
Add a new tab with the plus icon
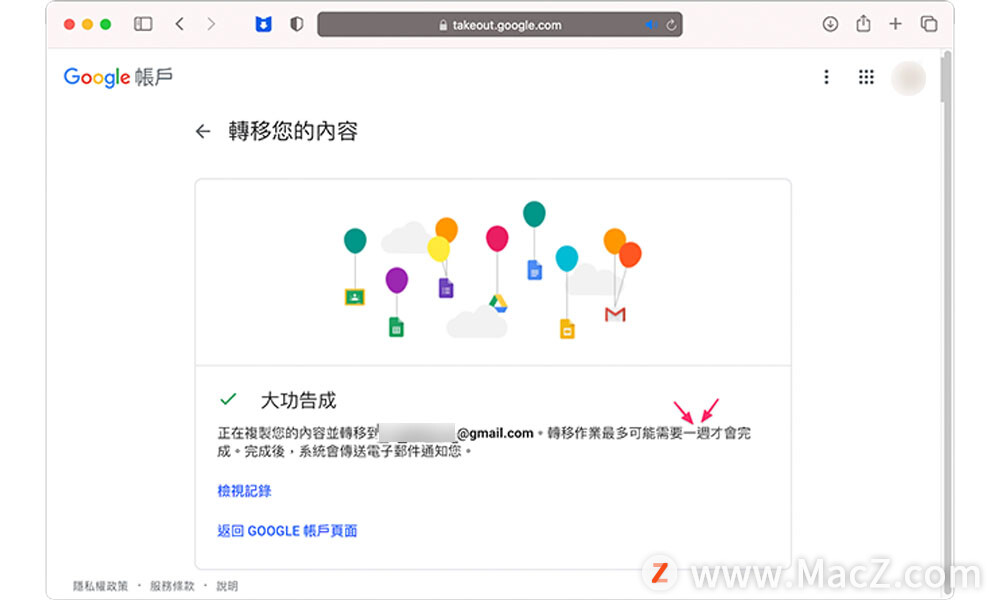895,24
